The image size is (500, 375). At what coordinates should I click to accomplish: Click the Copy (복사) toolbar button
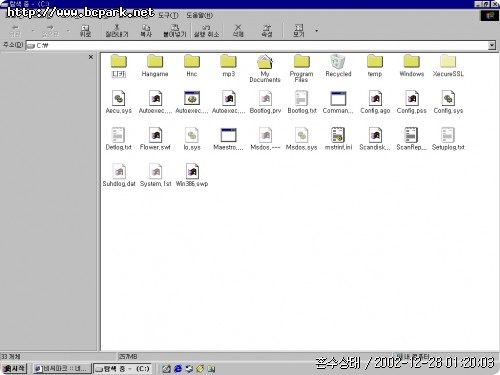(146, 31)
